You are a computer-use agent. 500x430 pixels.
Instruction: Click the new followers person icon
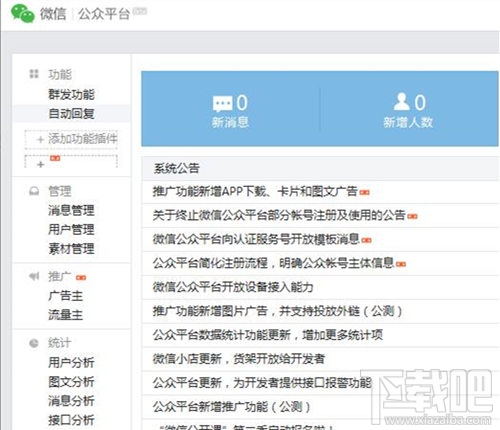click(401, 102)
